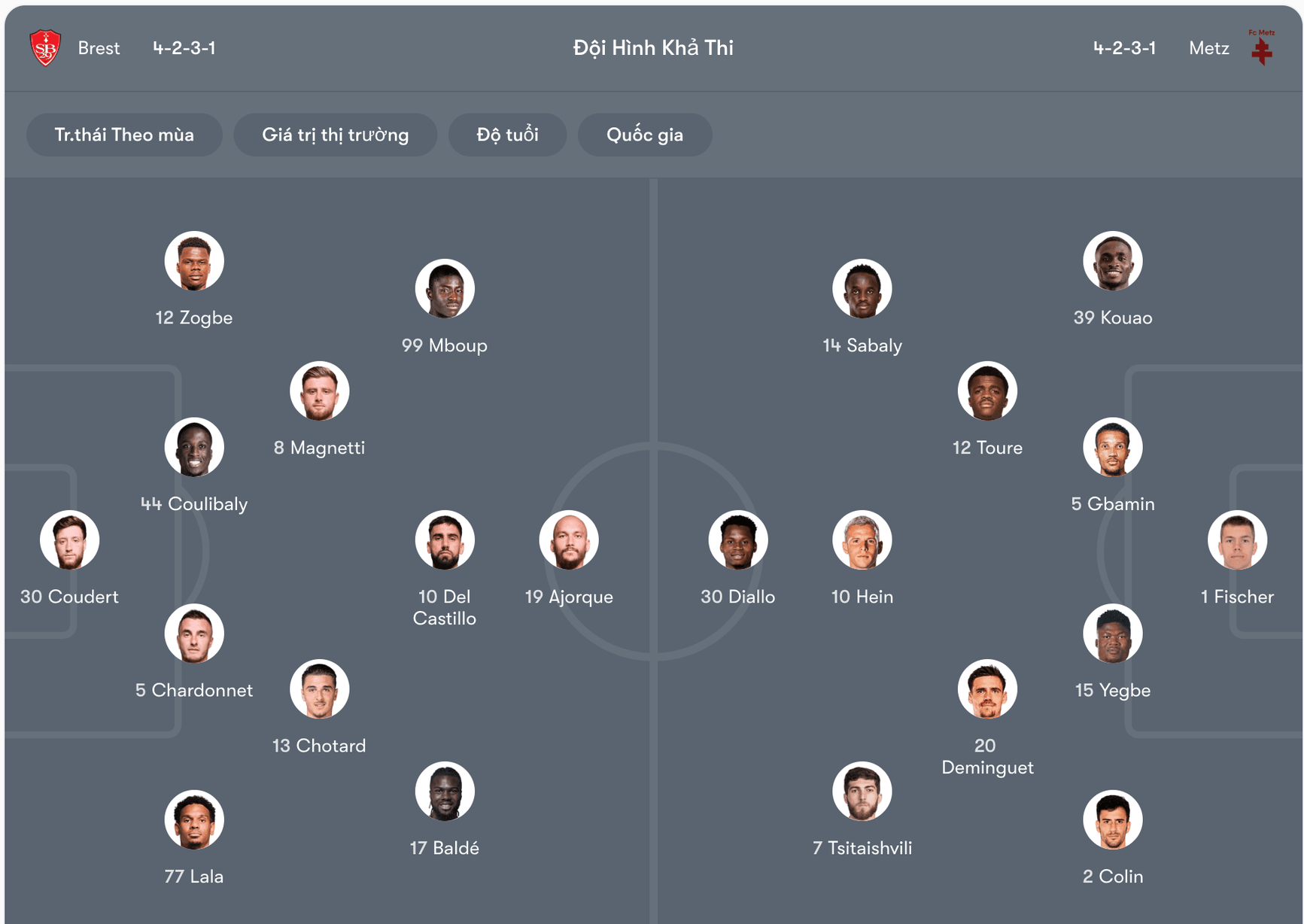Select goalkeeper Coudert's player photo
Viewport: 1304px width, 924px height.
pos(69,540)
